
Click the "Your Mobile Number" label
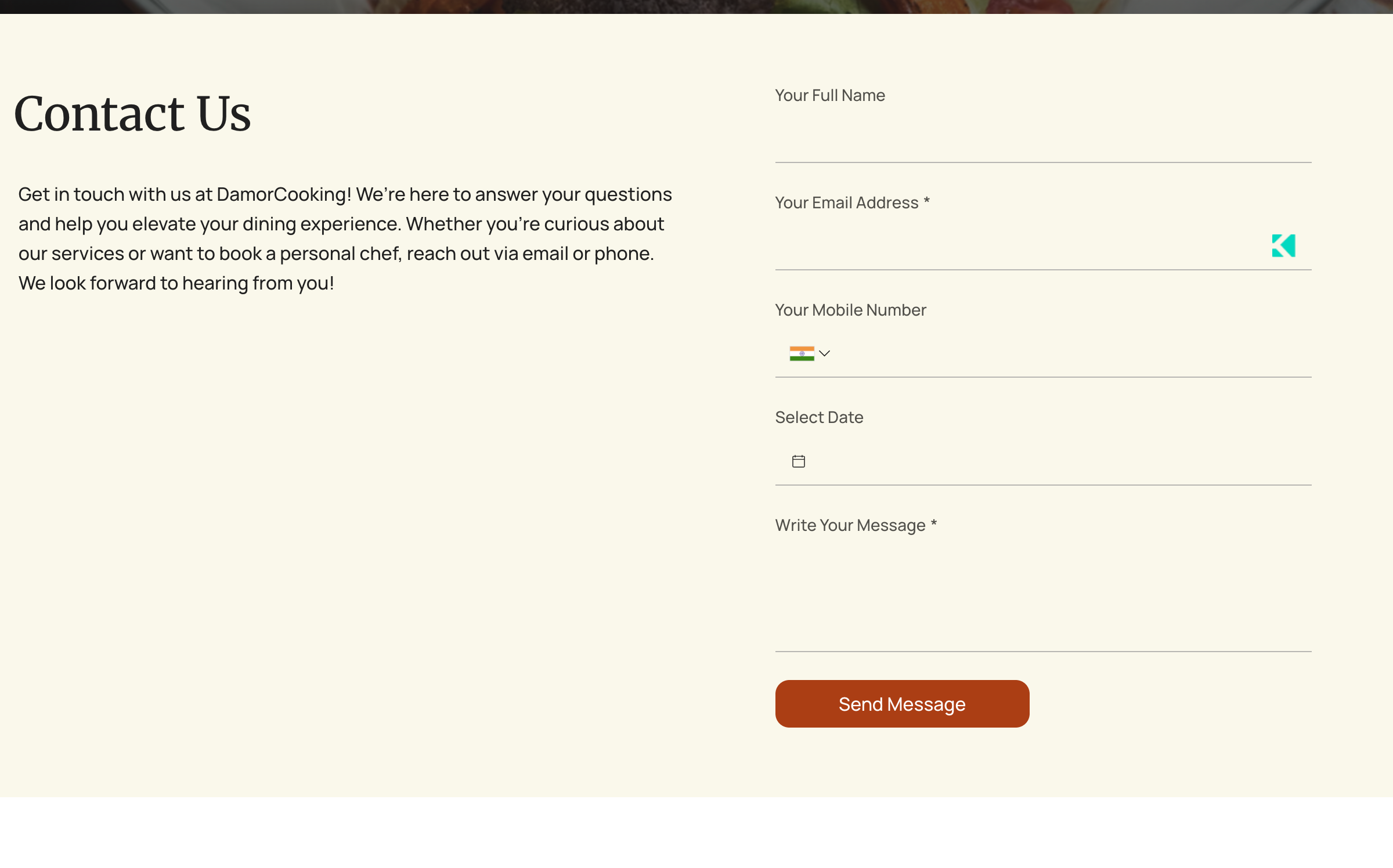tap(850, 310)
